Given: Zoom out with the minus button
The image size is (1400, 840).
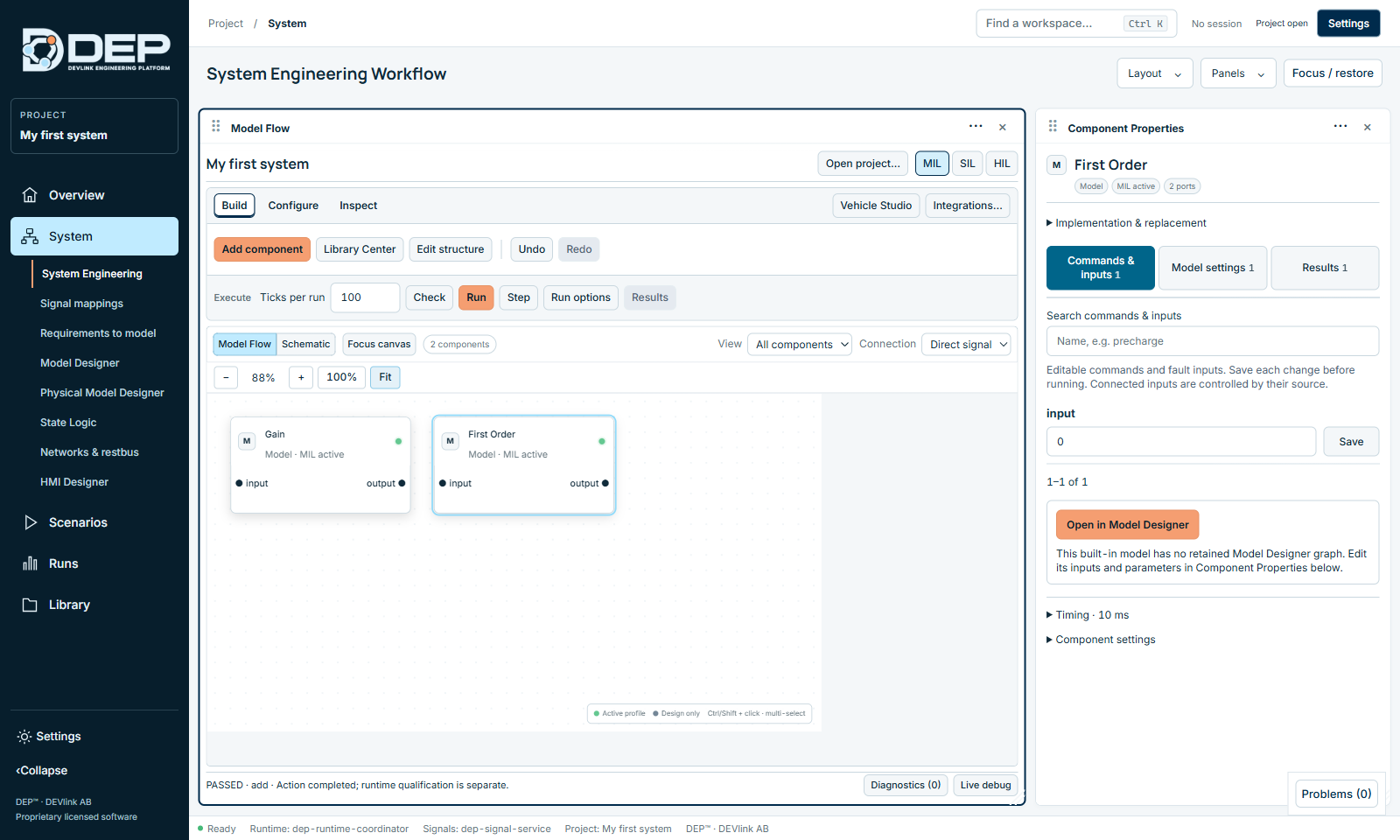Looking at the screenshot, I should [x=226, y=377].
